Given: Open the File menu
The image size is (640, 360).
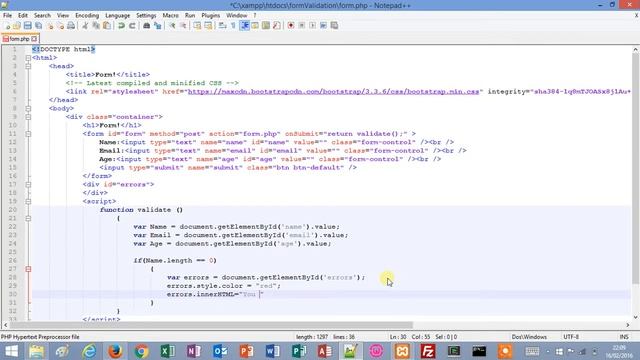Looking at the screenshot, I should [x=7, y=16].
